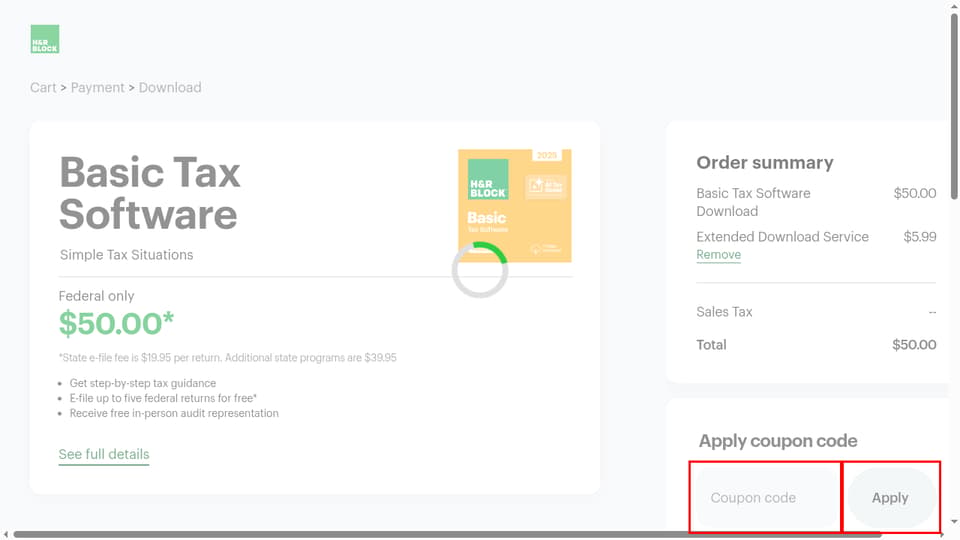Click the $5.99 service price

pyautogui.click(x=920, y=237)
